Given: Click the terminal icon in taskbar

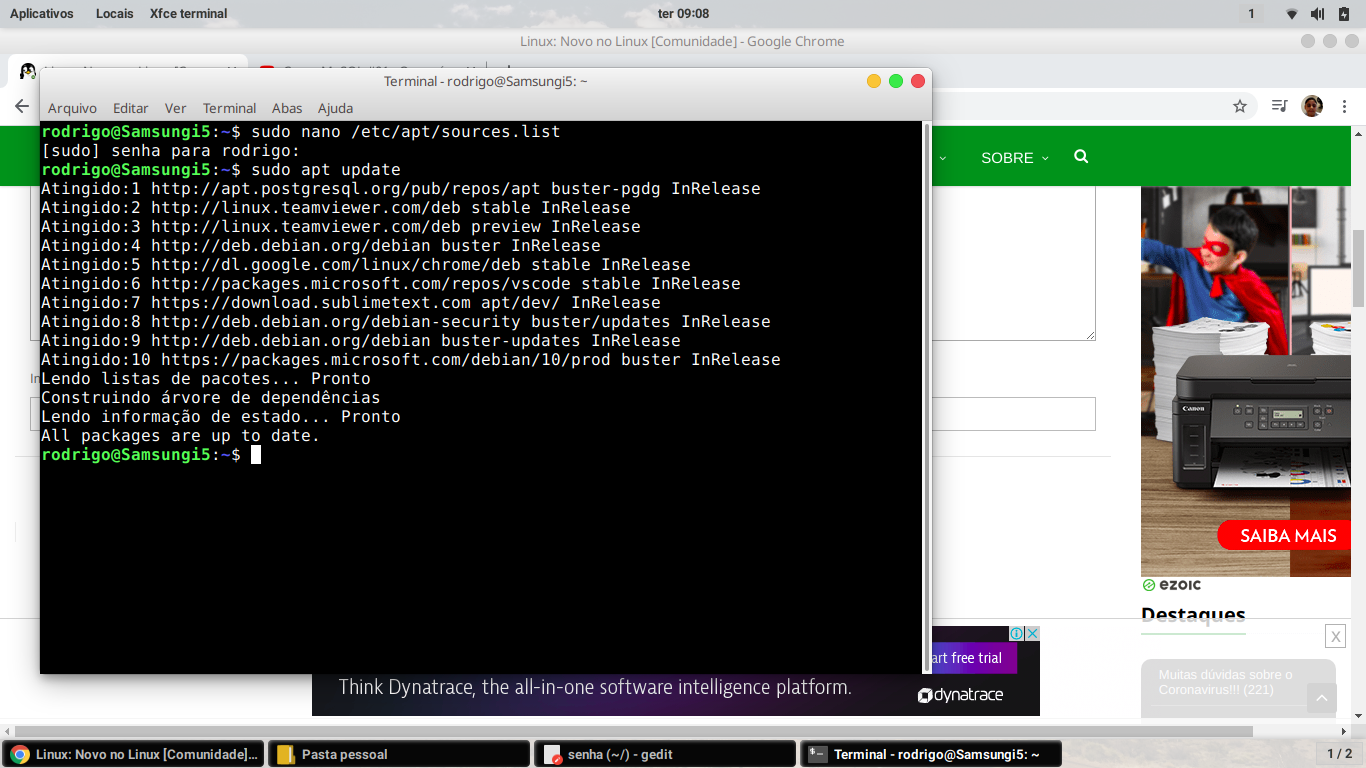Looking at the screenshot, I should pos(818,754).
